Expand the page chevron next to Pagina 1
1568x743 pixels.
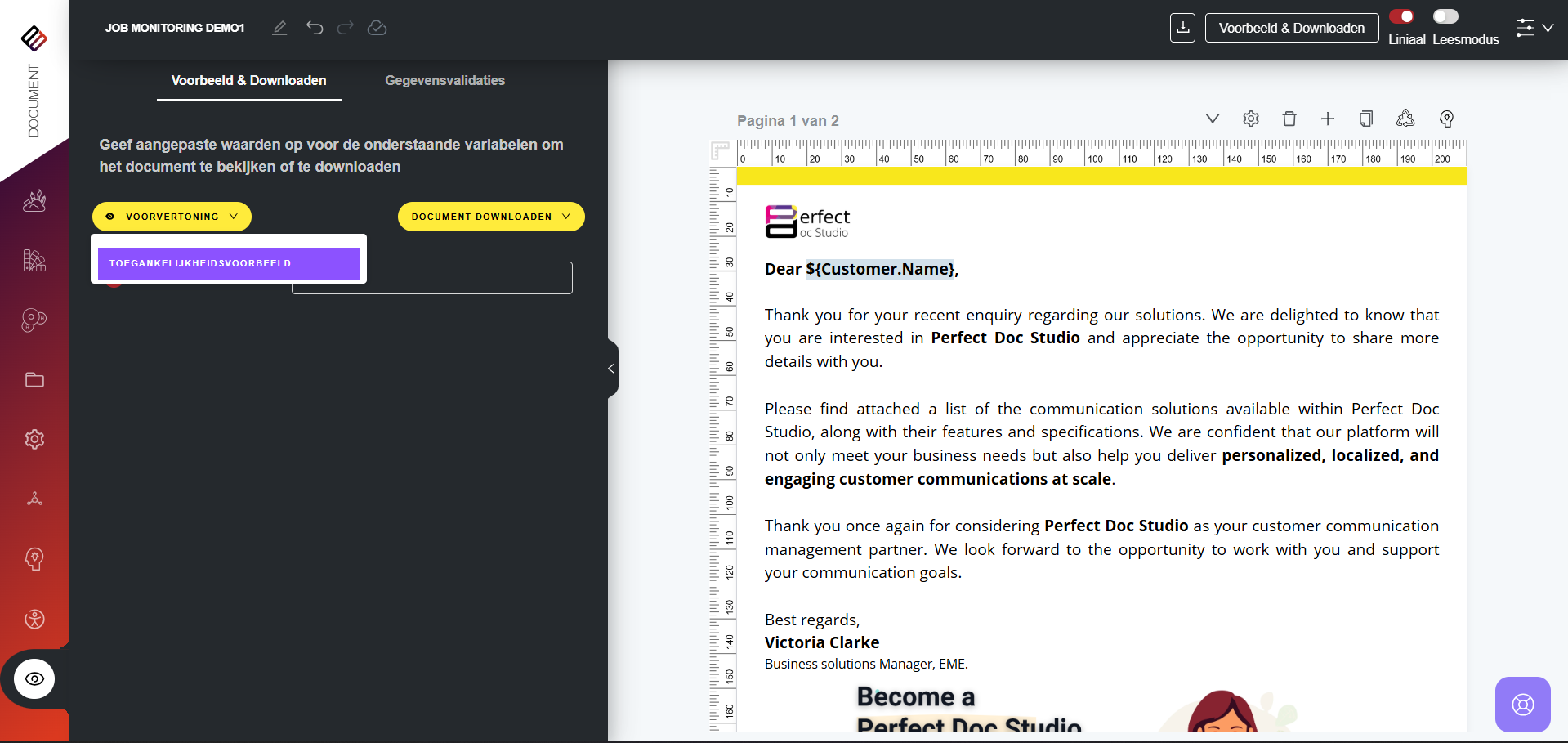1213,119
